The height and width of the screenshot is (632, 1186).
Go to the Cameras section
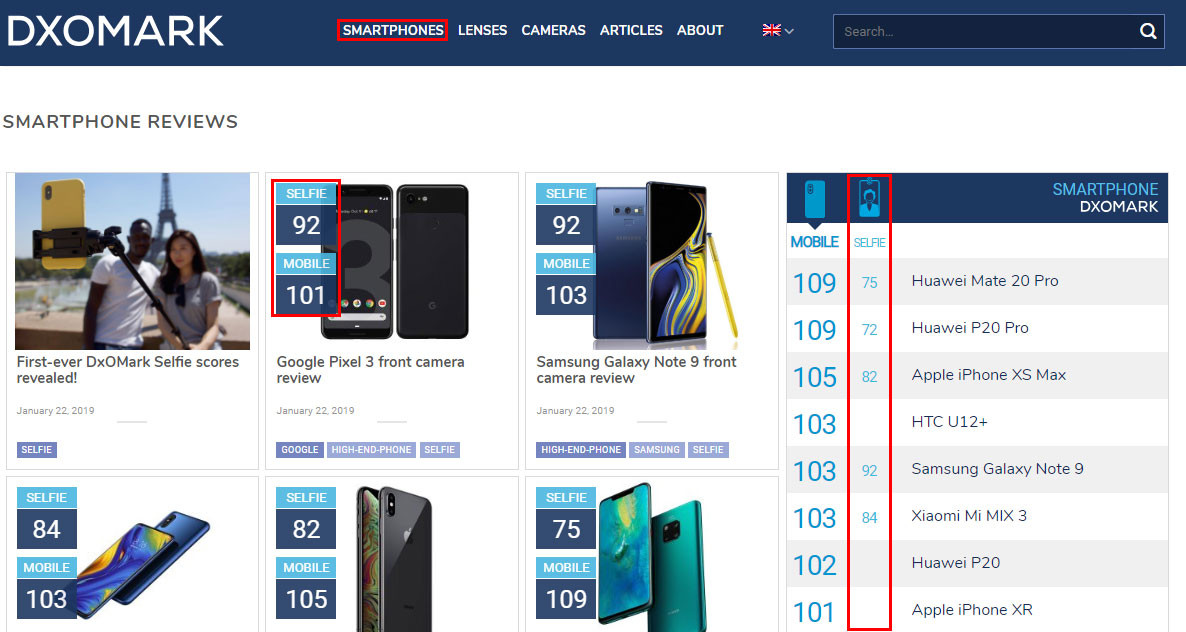point(553,30)
